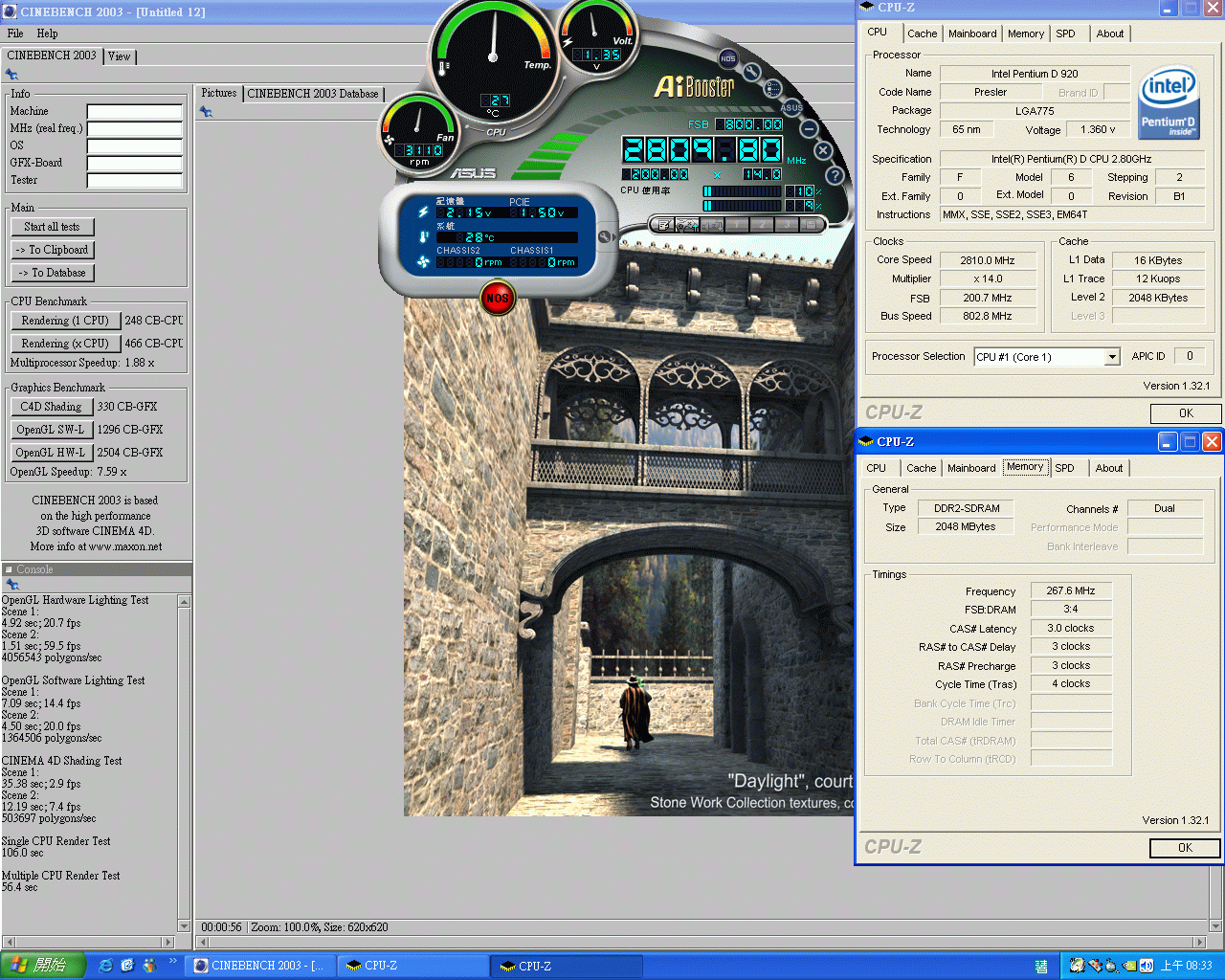Open Memory tab in CPU-Z processor window

click(1026, 33)
